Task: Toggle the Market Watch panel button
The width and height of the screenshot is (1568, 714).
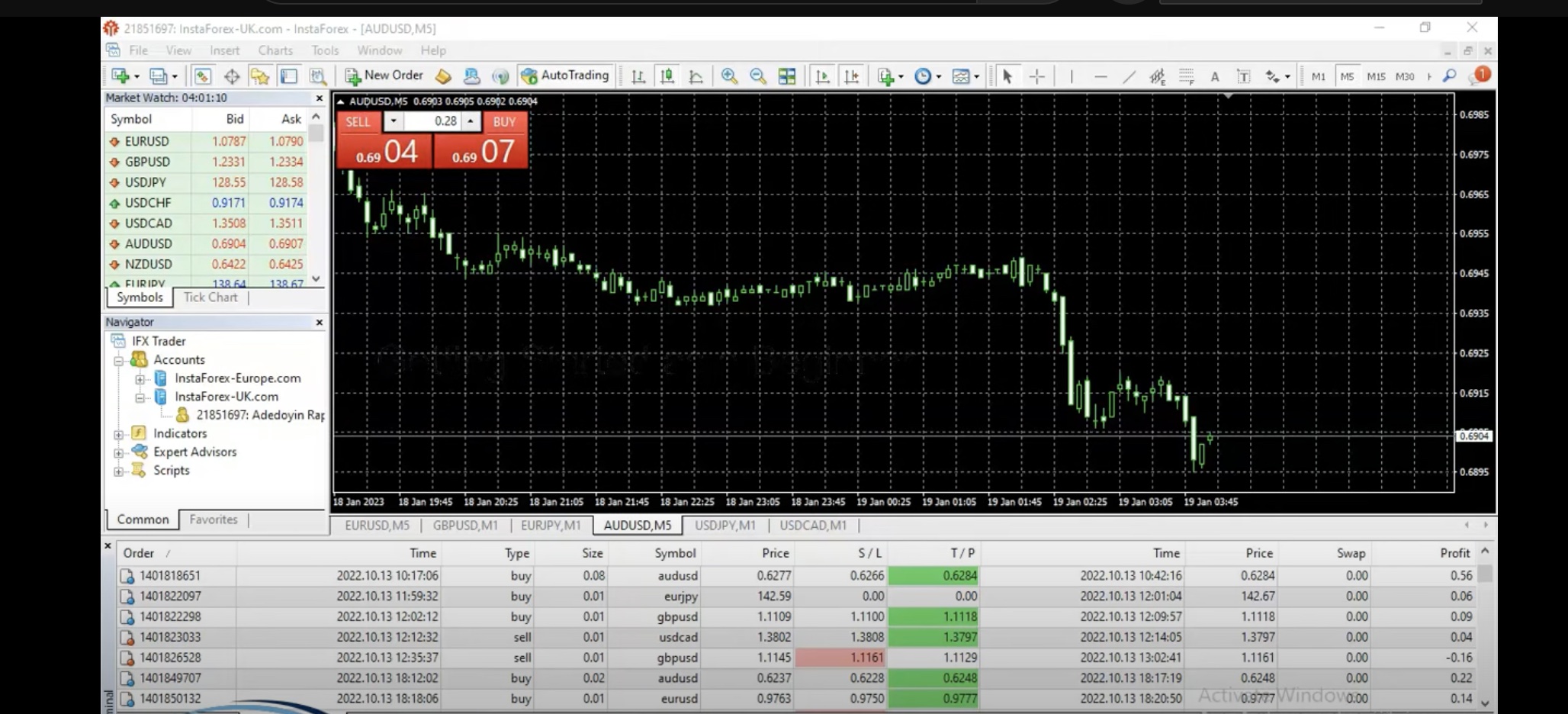Action: pyautogui.click(x=203, y=76)
